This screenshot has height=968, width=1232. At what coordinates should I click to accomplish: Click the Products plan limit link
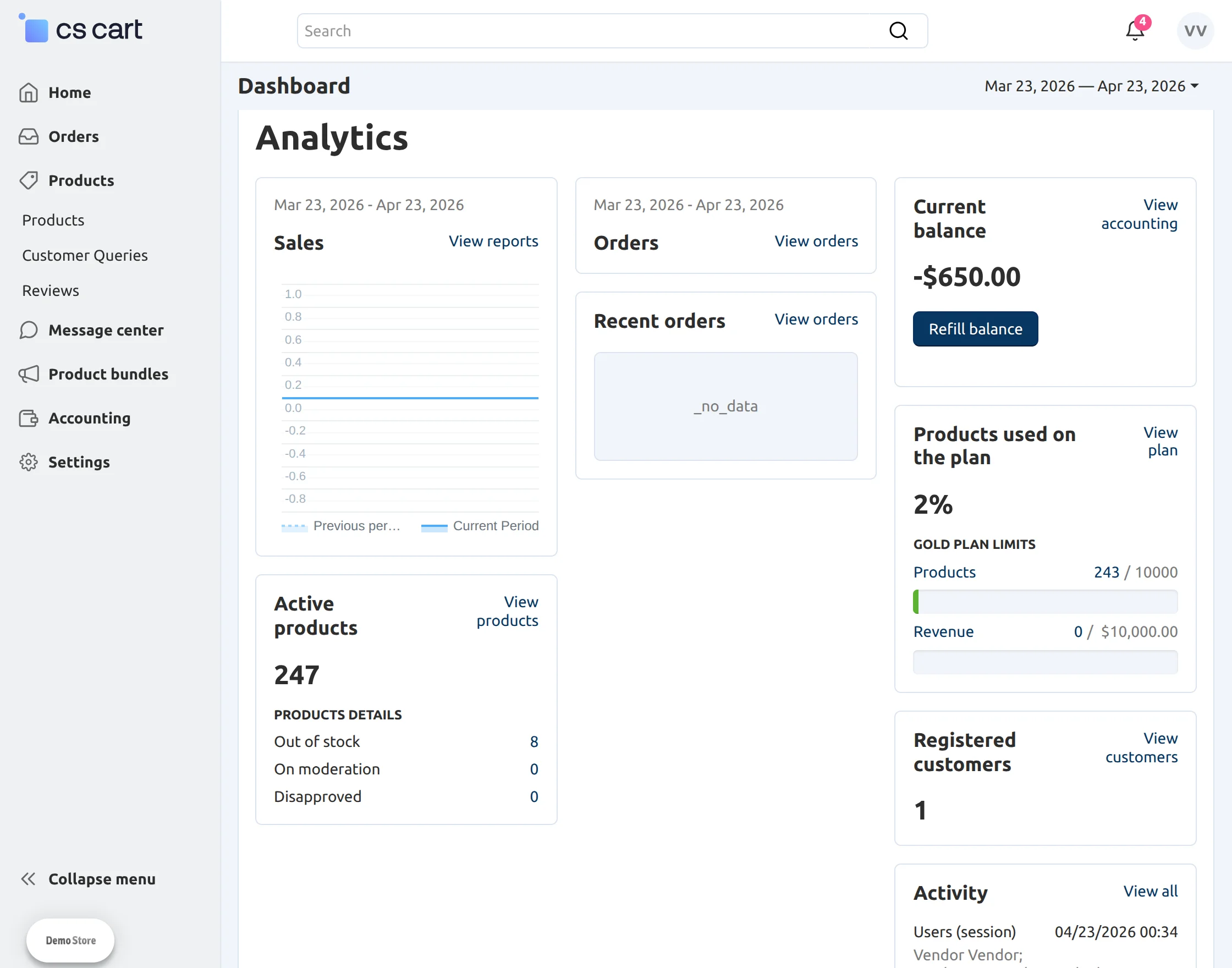coord(944,572)
